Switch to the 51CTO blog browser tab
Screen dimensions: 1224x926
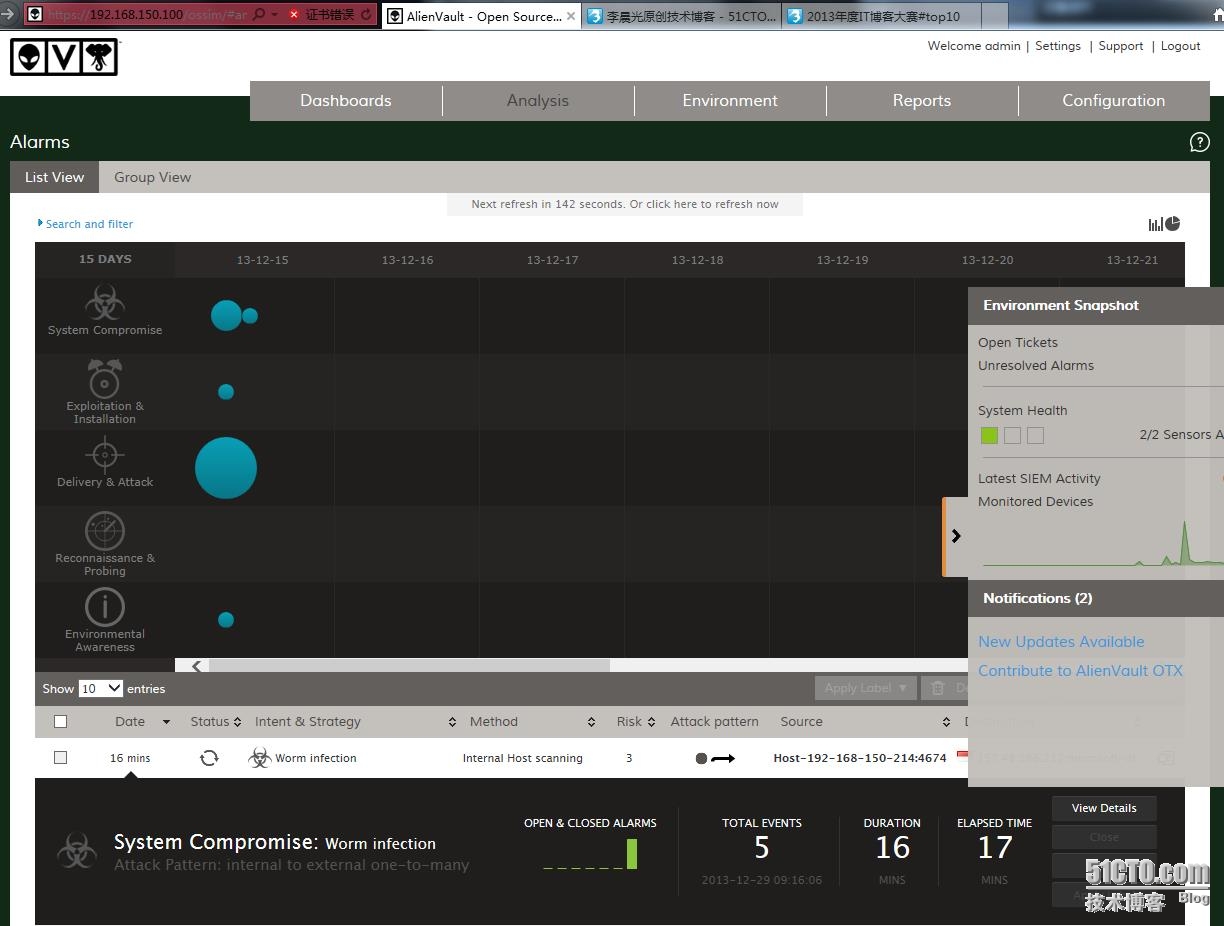(x=682, y=16)
